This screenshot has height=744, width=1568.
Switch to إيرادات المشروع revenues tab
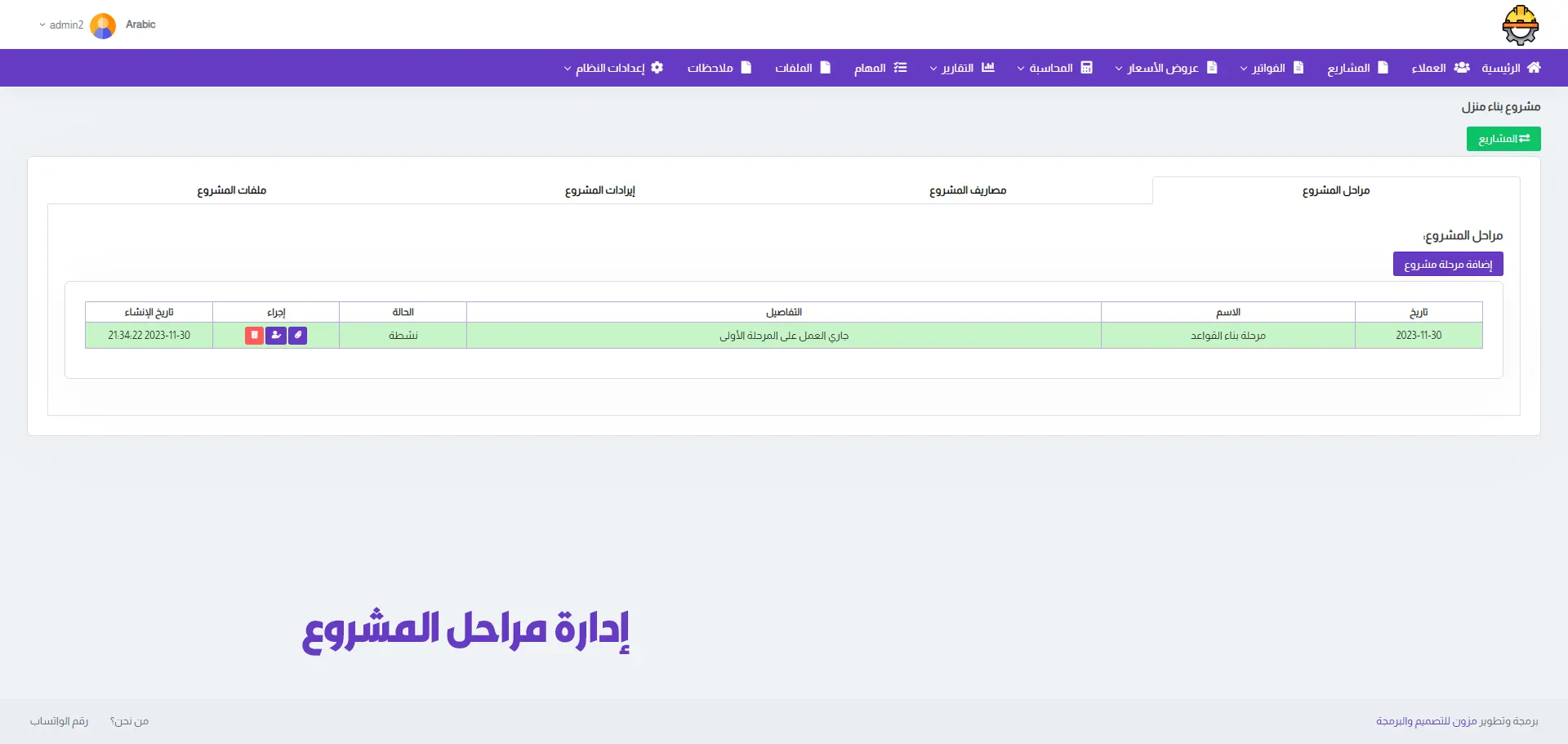(599, 190)
